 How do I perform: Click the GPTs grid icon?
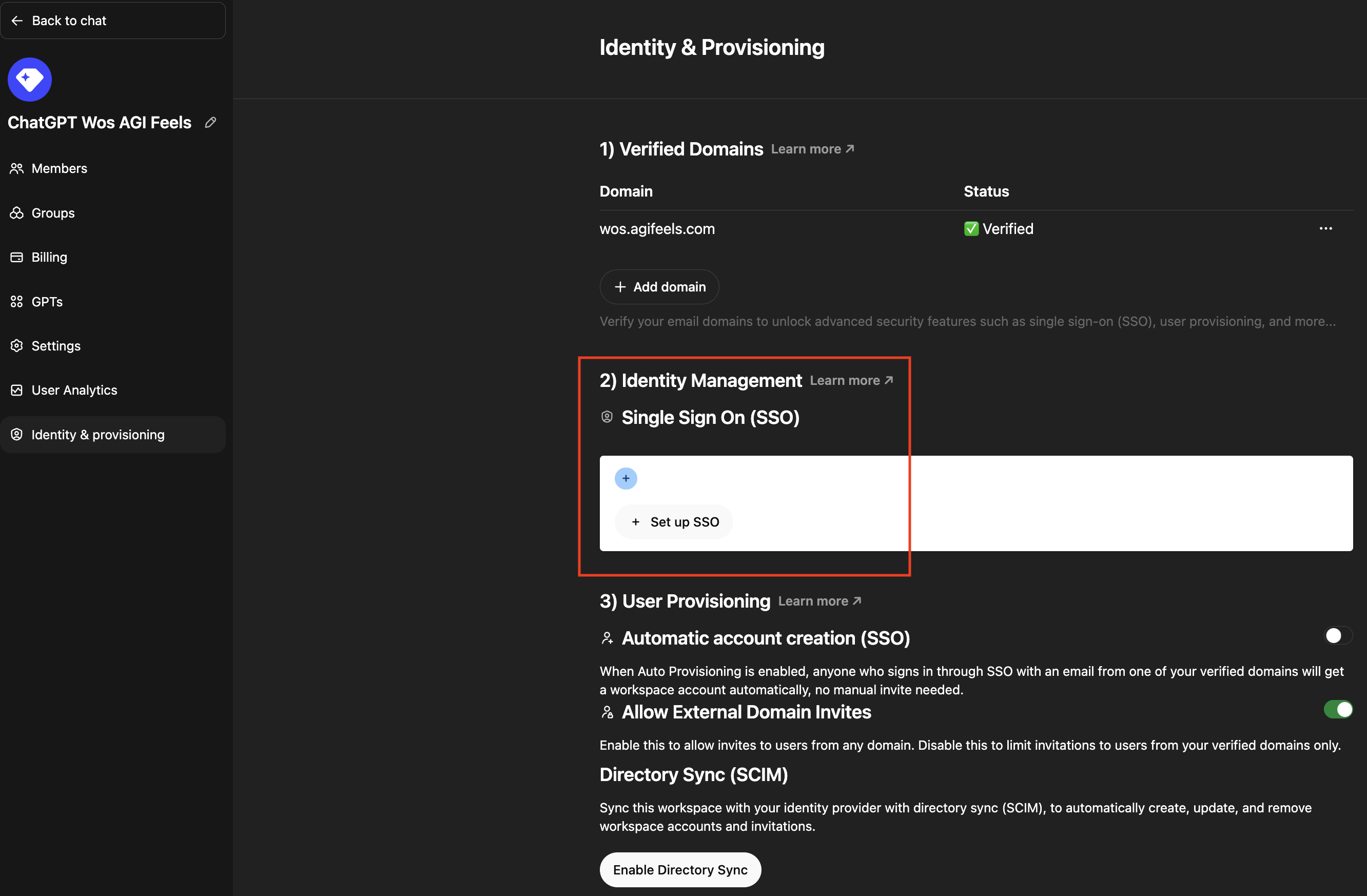(16, 301)
